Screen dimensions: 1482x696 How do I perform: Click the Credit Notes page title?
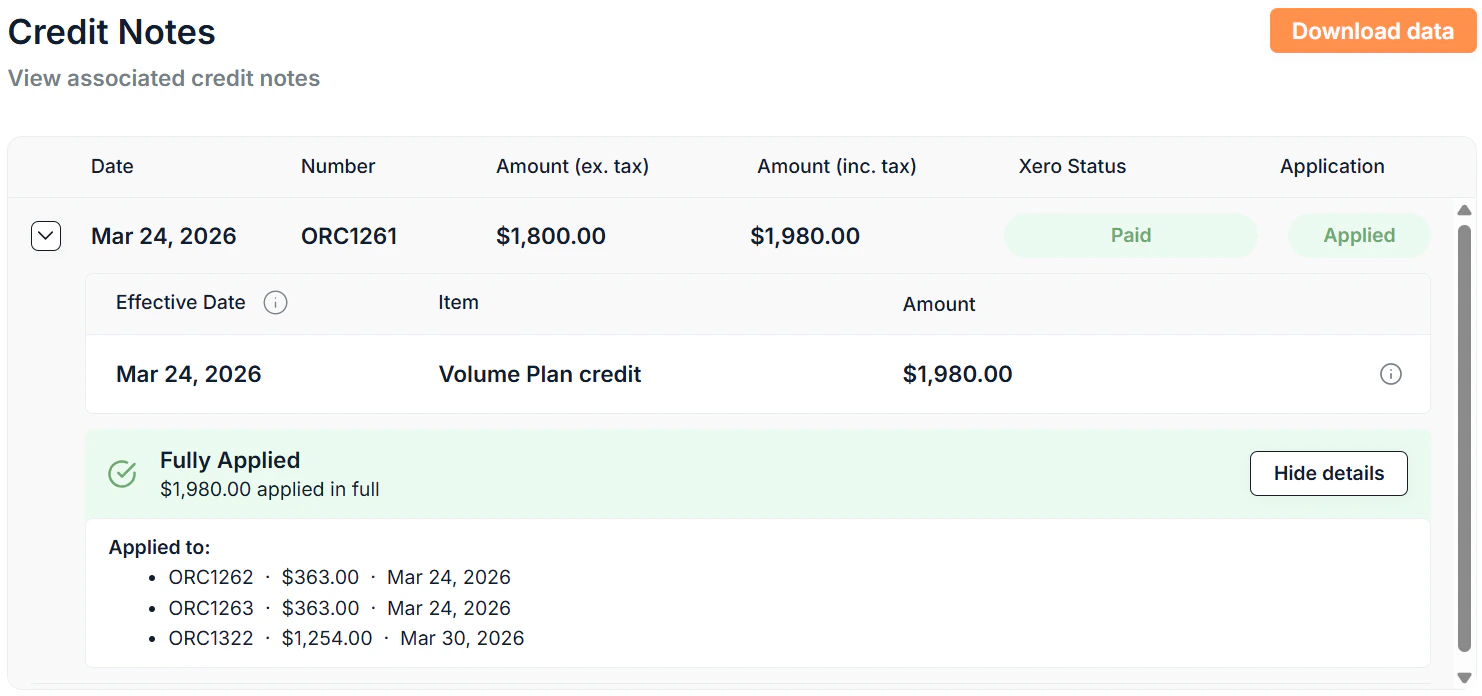pyautogui.click(x=111, y=32)
